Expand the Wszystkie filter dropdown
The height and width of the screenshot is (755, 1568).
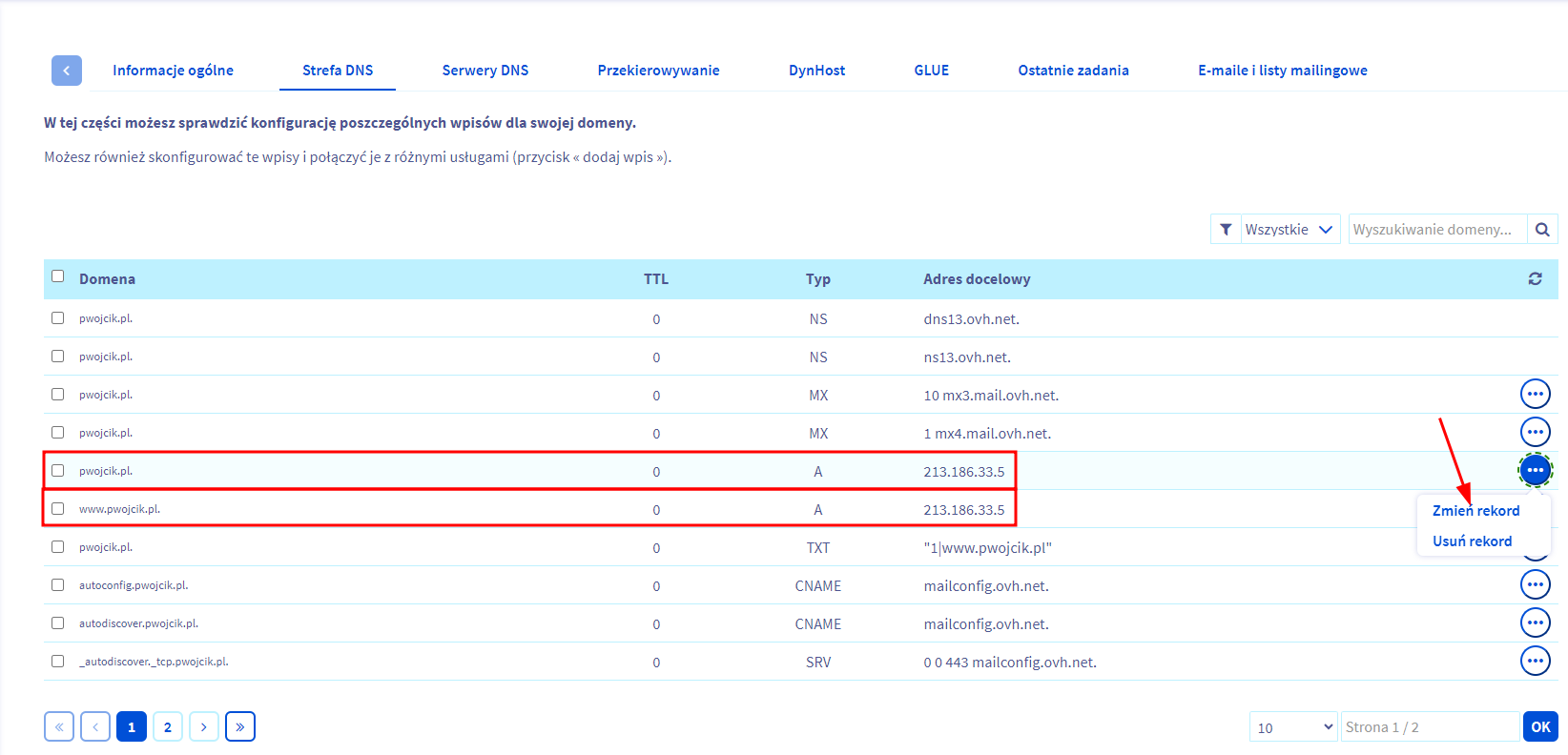click(x=1289, y=230)
